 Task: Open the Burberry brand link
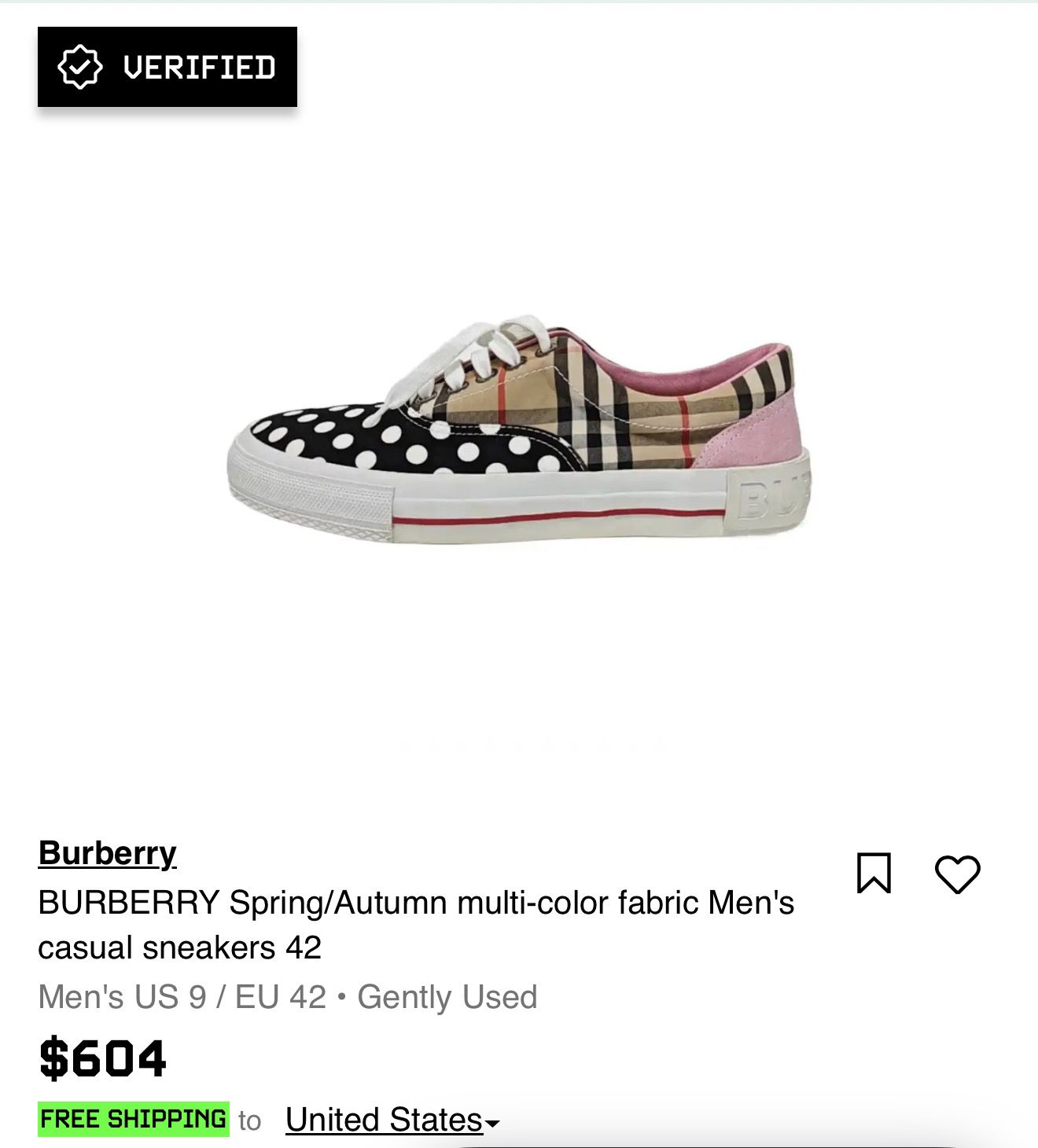pyautogui.click(x=107, y=853)
